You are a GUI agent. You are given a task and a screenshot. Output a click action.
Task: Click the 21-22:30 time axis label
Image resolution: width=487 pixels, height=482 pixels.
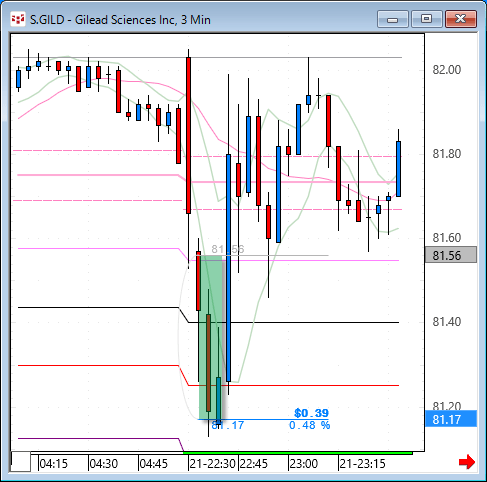(213, 463)
